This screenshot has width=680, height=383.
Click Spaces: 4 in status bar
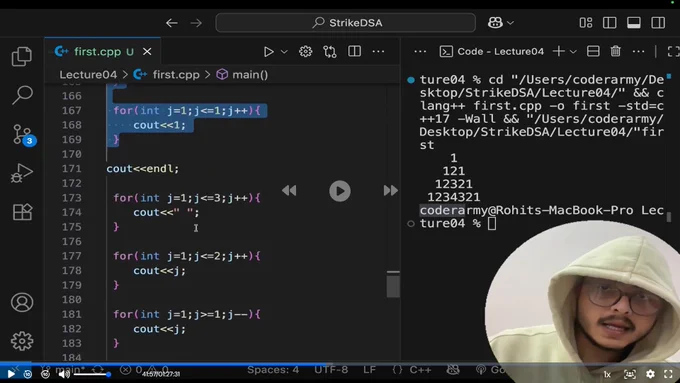(273, 370)
